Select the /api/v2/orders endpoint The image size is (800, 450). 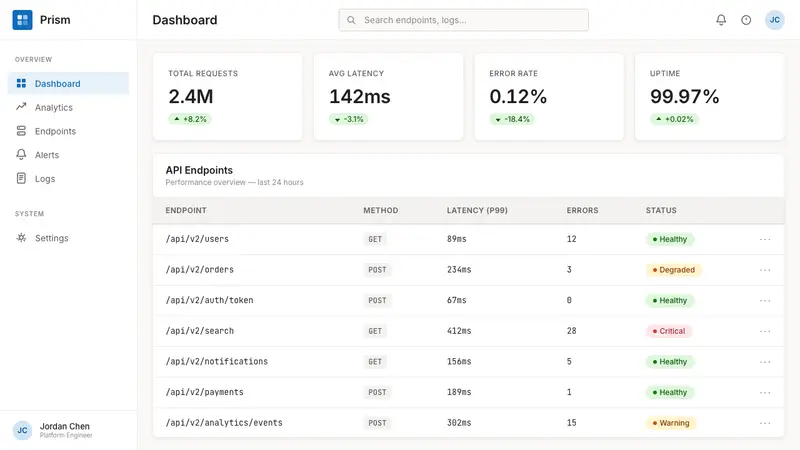[x=199, y=269]
